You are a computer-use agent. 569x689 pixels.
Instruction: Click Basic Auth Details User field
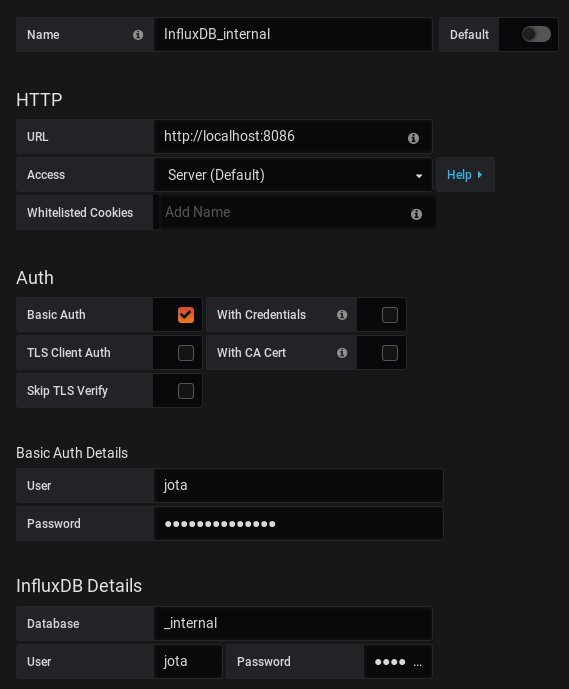coord(299,485)
